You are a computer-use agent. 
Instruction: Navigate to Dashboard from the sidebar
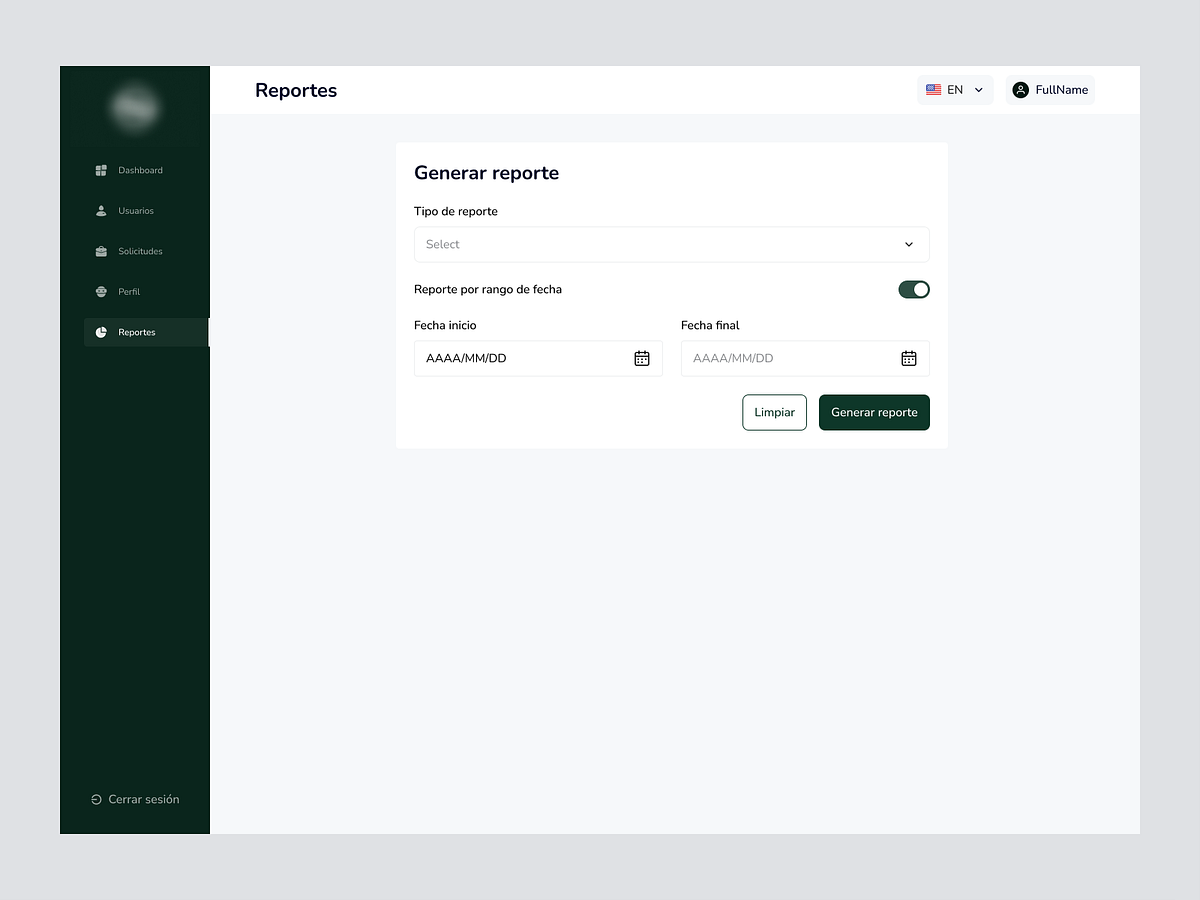[138, 170]
